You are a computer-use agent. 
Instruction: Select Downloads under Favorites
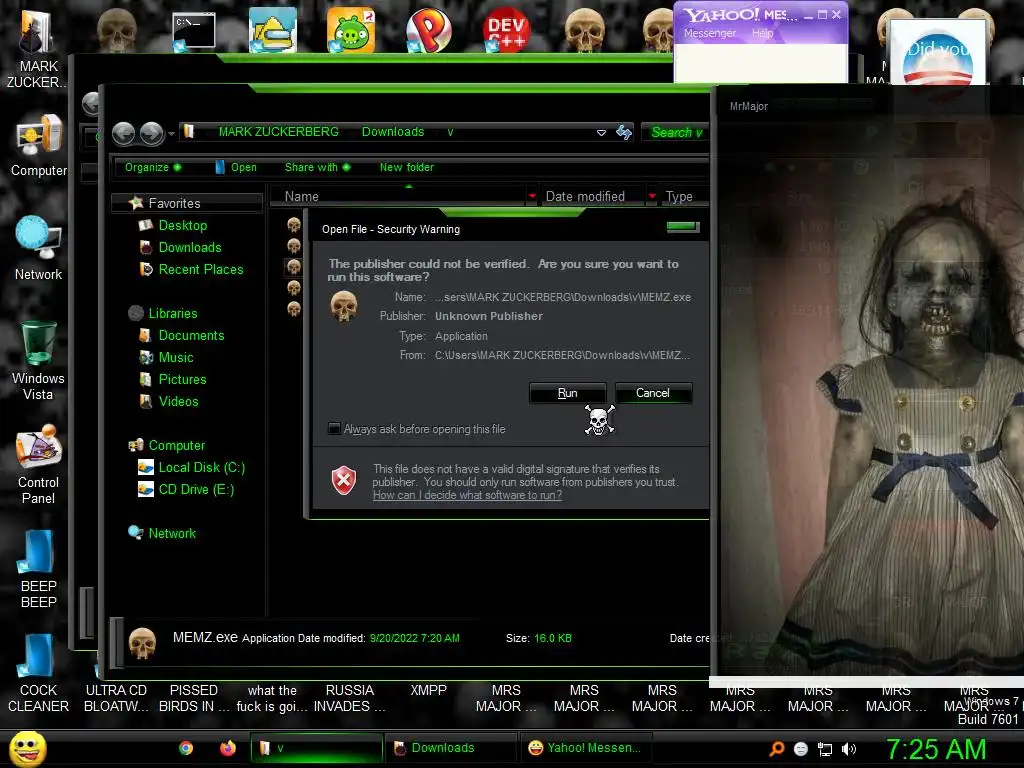click(190, 248)
